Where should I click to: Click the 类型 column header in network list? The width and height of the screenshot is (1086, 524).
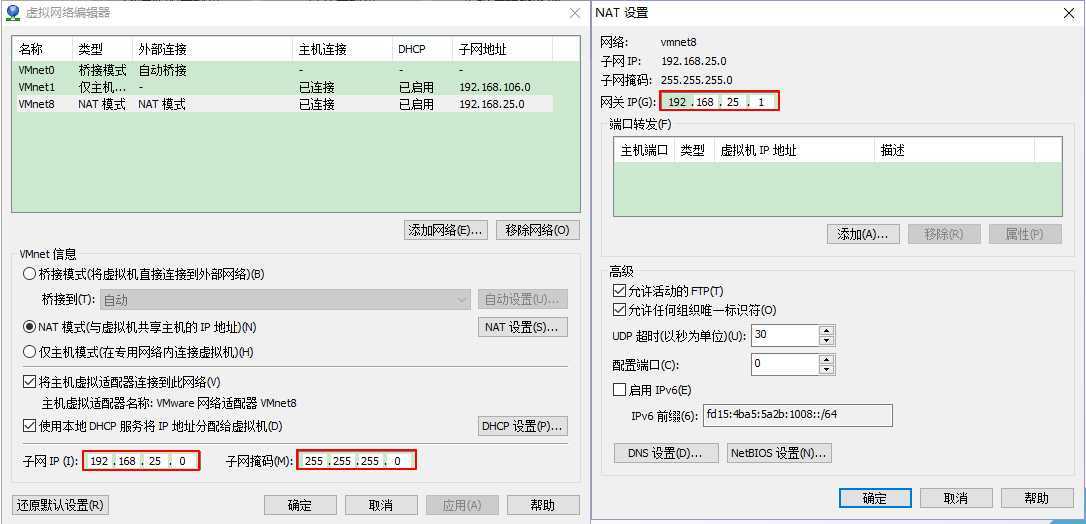pyautogui.click(x=102, y=49)
